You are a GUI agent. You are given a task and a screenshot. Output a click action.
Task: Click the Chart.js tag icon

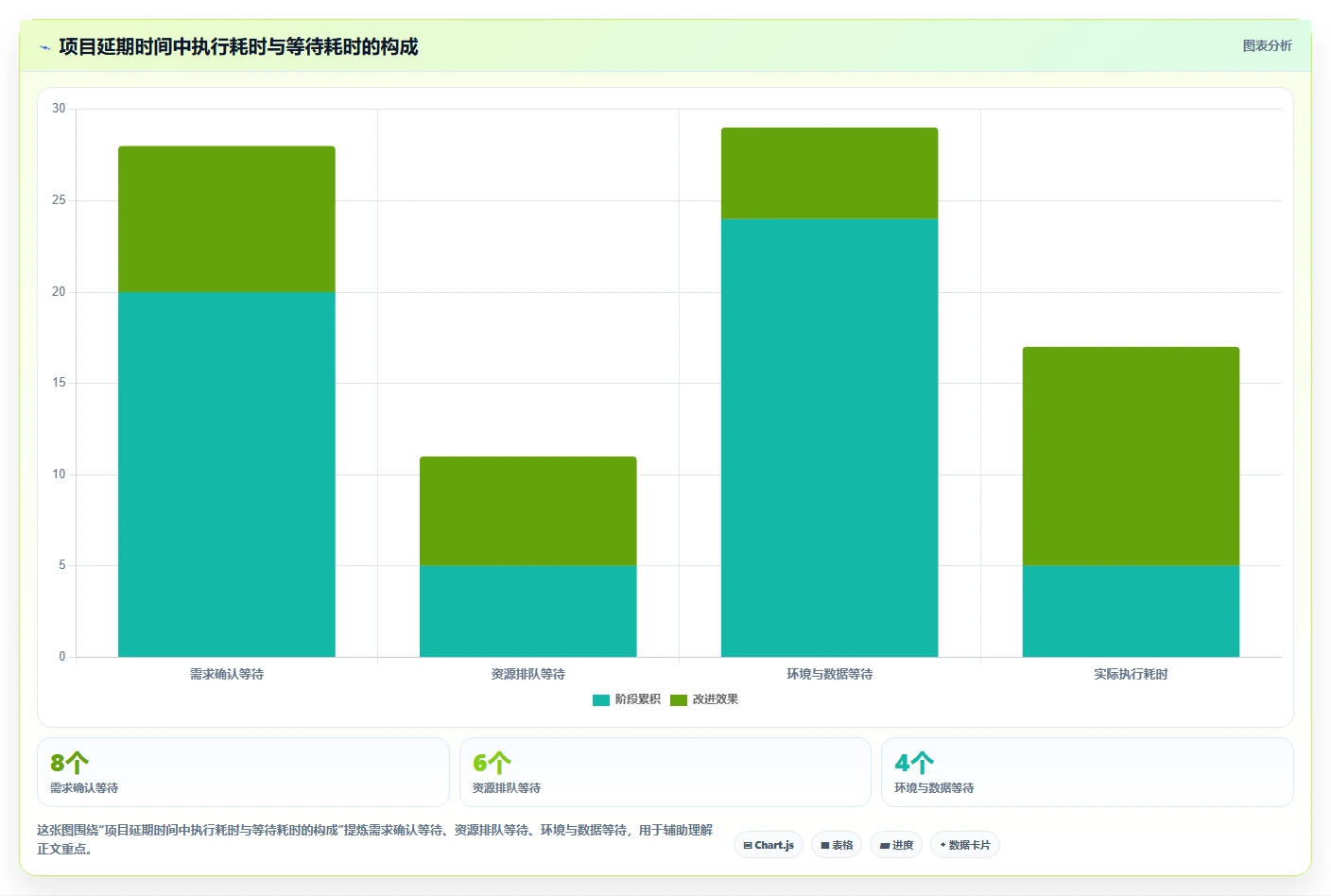point(748,845)
